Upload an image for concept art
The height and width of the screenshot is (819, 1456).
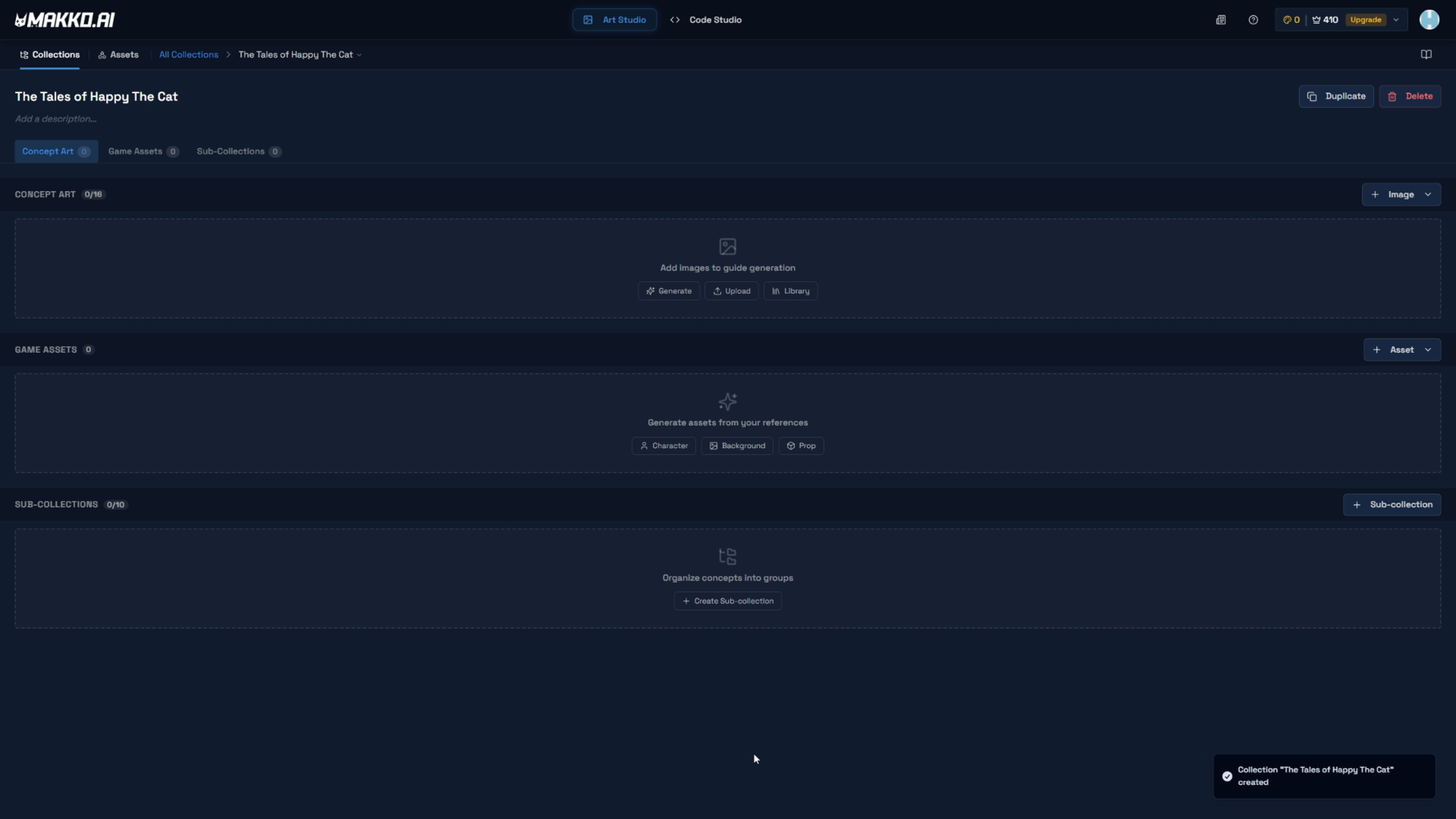click(731, 291)
